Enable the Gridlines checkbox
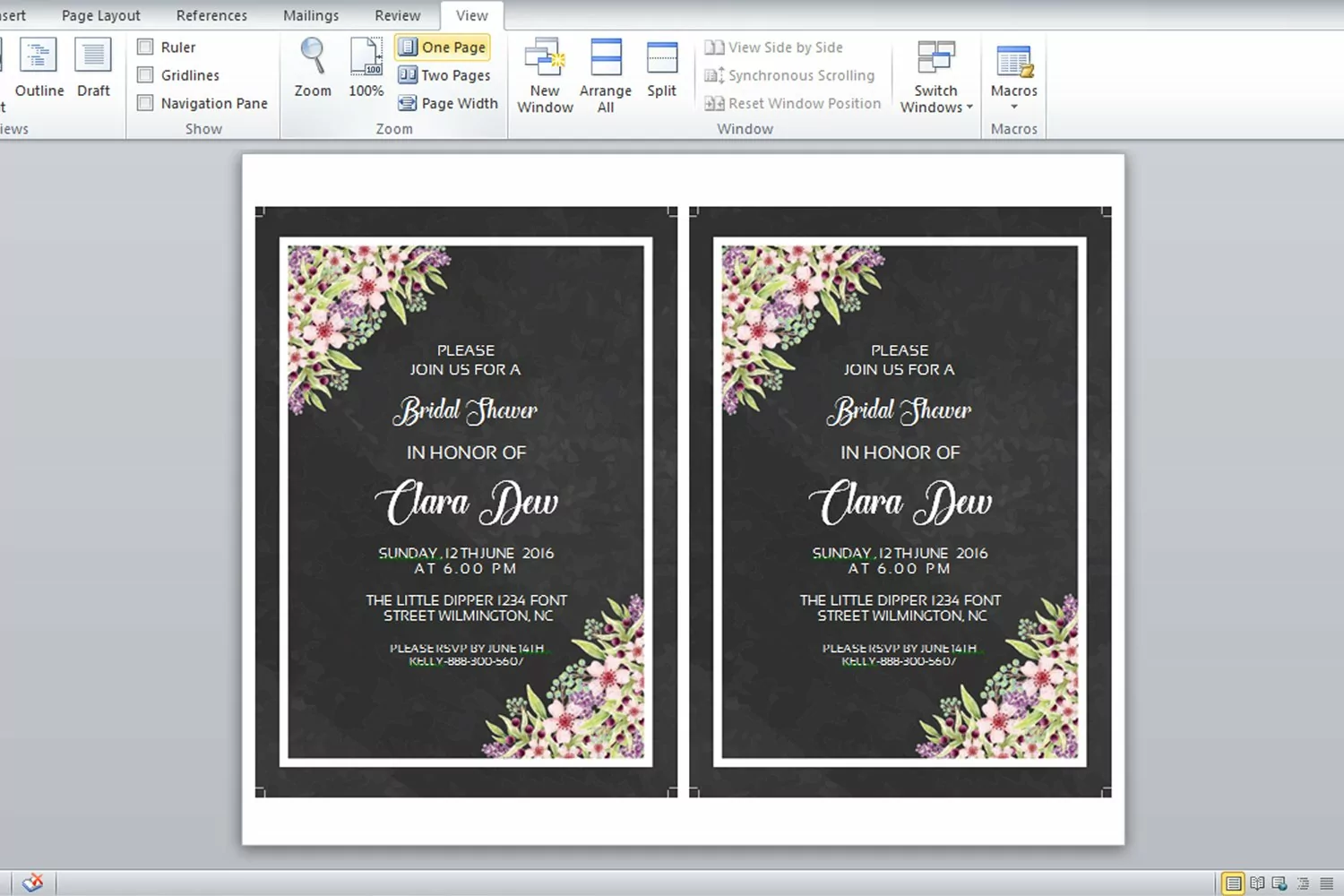The width and height of the screenshot is (1344, 896). (145, 75)
